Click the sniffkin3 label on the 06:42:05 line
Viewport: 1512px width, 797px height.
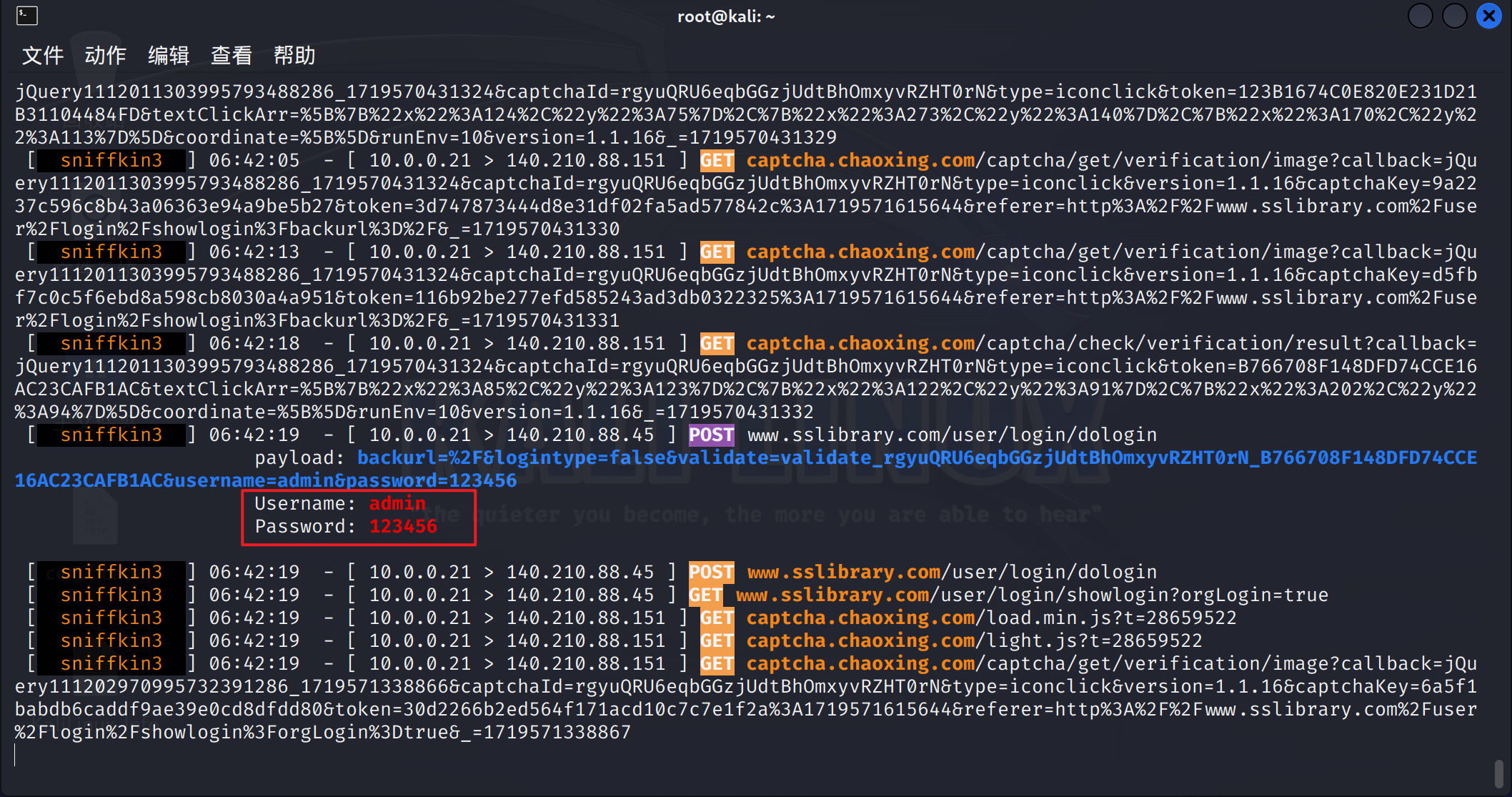[111, 160]
